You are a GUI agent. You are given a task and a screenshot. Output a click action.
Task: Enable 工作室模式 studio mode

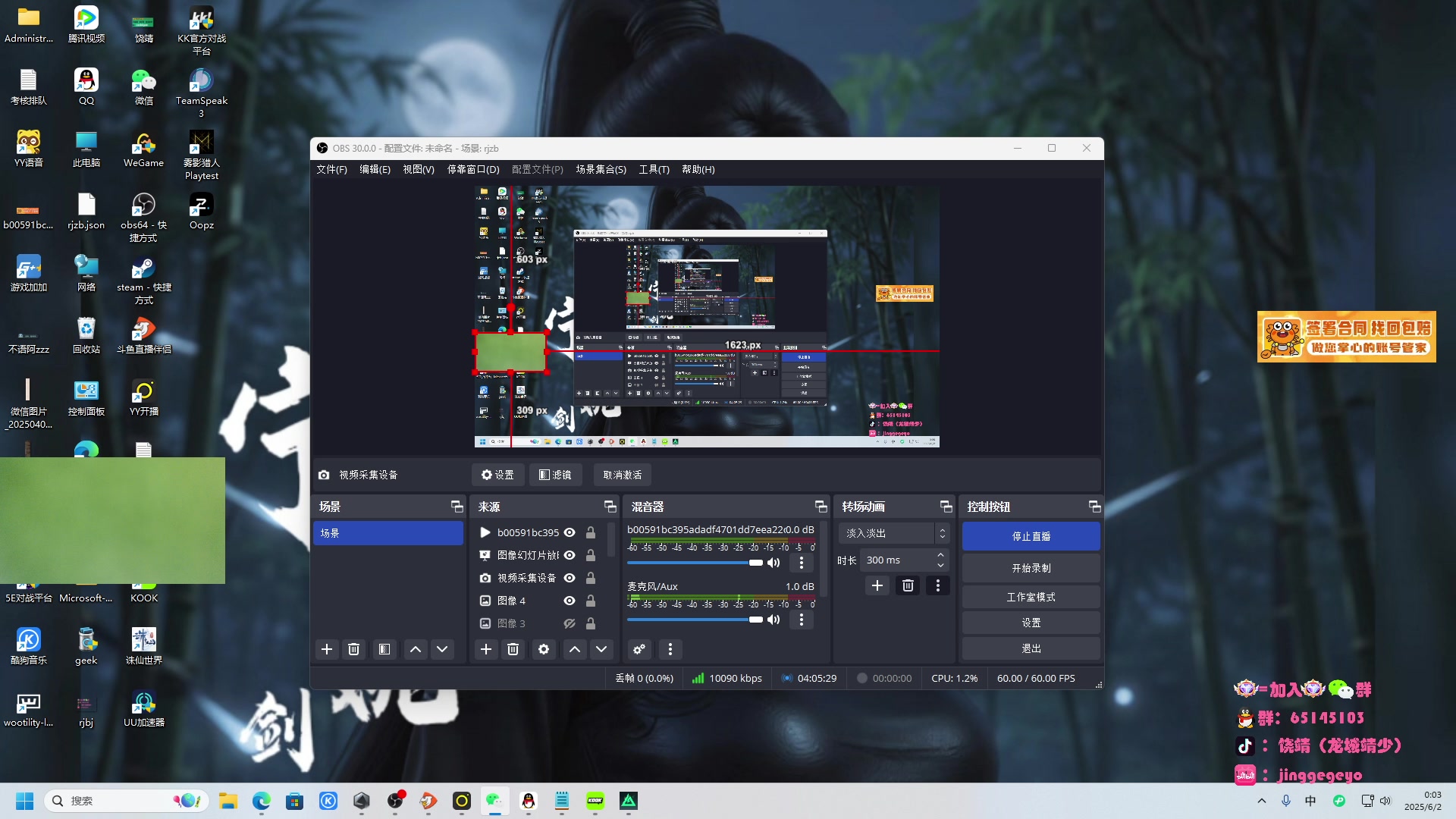click(1031, 597)
